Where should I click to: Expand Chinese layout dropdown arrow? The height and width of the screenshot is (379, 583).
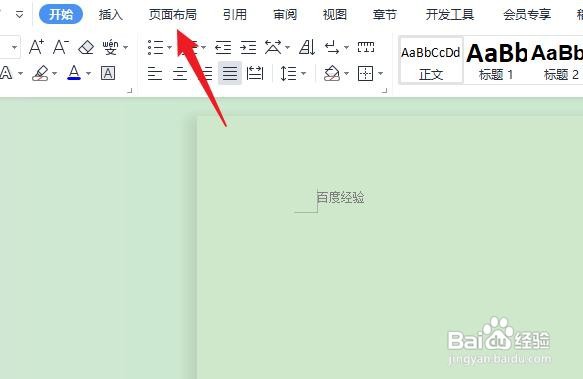pyautogui.click(x=287, y=48)
